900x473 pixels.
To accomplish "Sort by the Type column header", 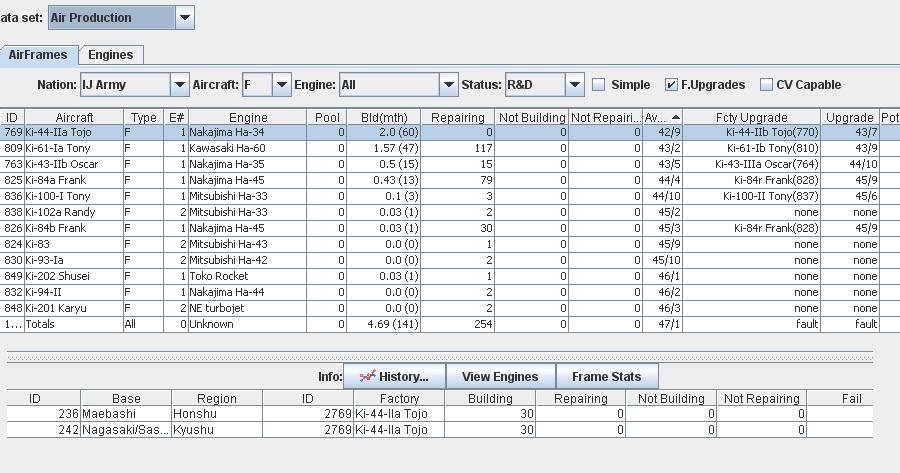I will point(143,117).
